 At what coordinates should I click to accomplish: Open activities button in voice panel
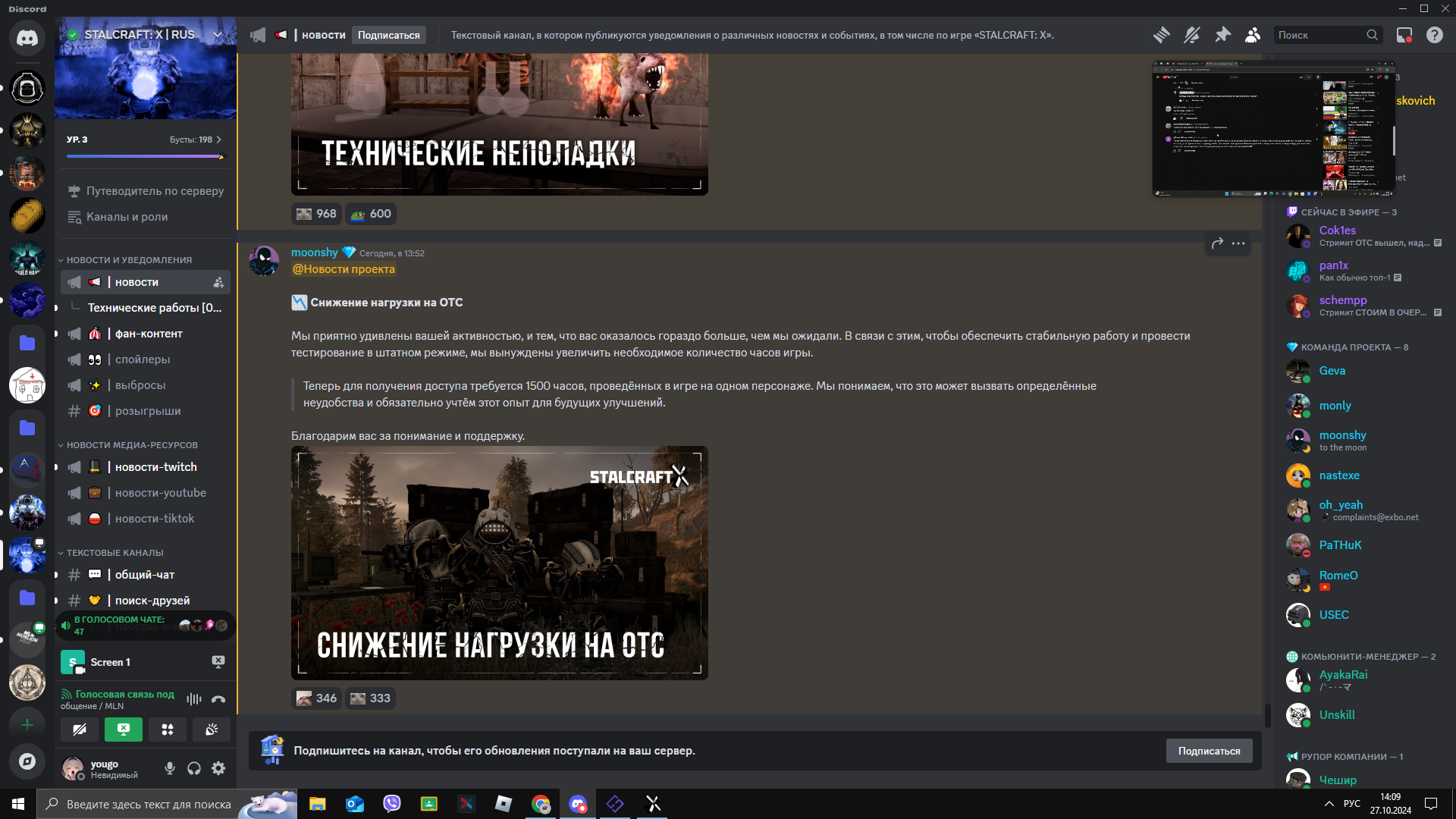pyautogui.click(x=168, y=730)
